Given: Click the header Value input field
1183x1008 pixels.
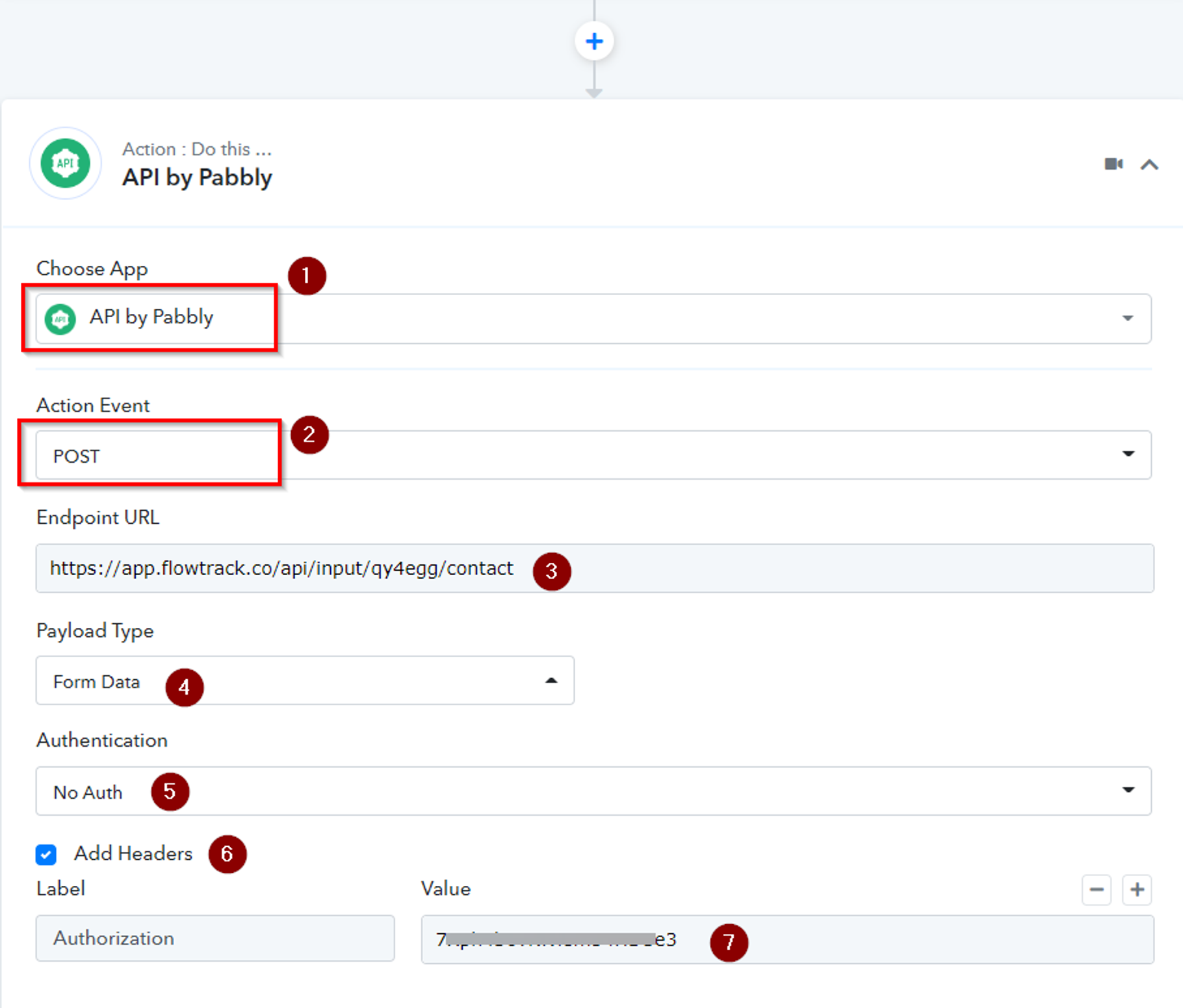Looking at the screenshot, I should 910,940.
